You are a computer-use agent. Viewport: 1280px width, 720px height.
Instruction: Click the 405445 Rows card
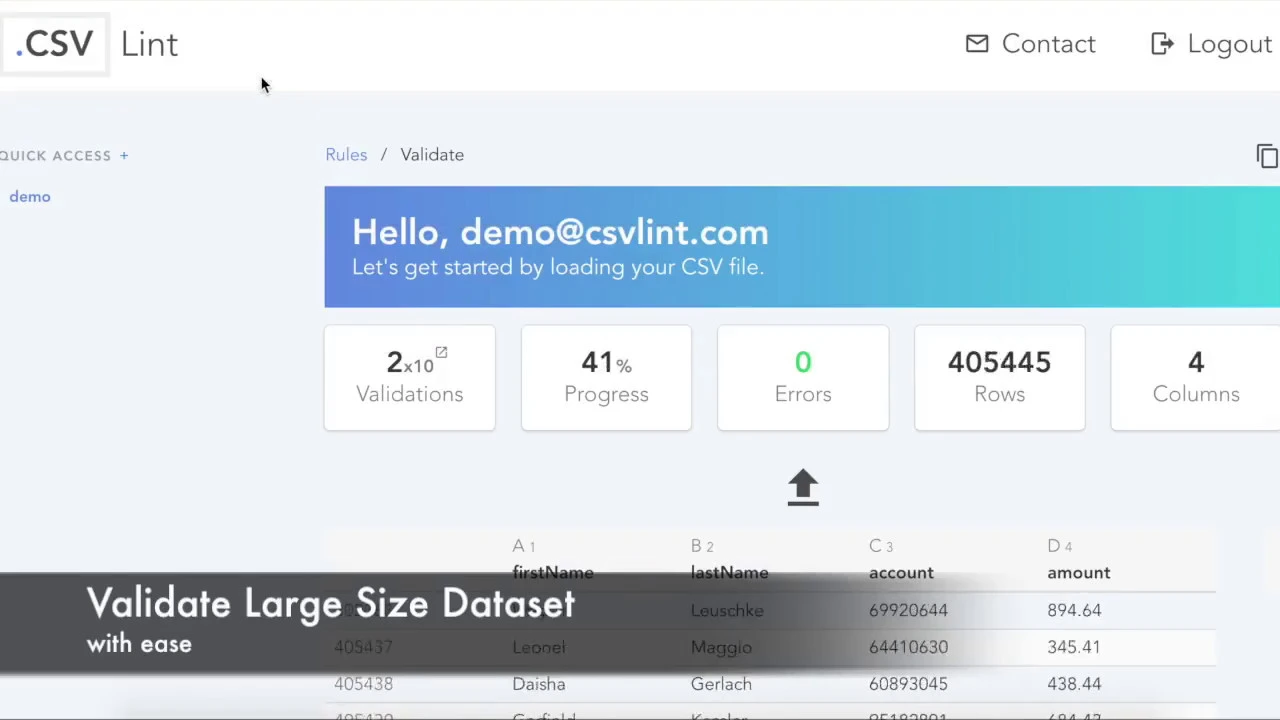pyautogui.click(x=999, y=378)
